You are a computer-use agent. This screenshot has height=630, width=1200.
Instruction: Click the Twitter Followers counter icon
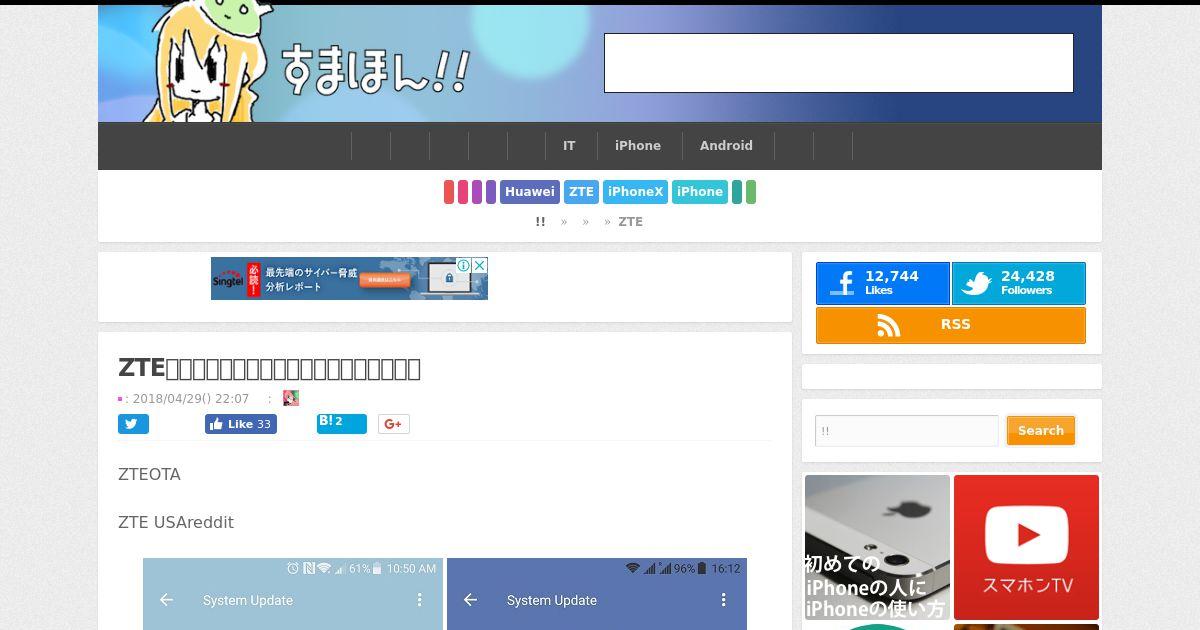pos(975,284)
